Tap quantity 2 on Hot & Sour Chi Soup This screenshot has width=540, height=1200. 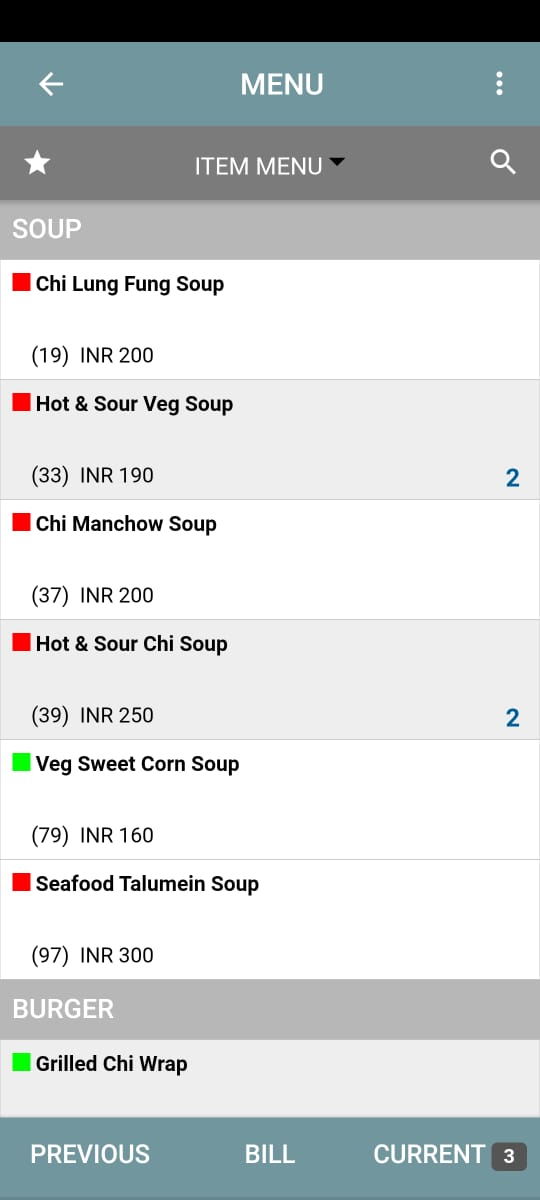click(512, 717)
